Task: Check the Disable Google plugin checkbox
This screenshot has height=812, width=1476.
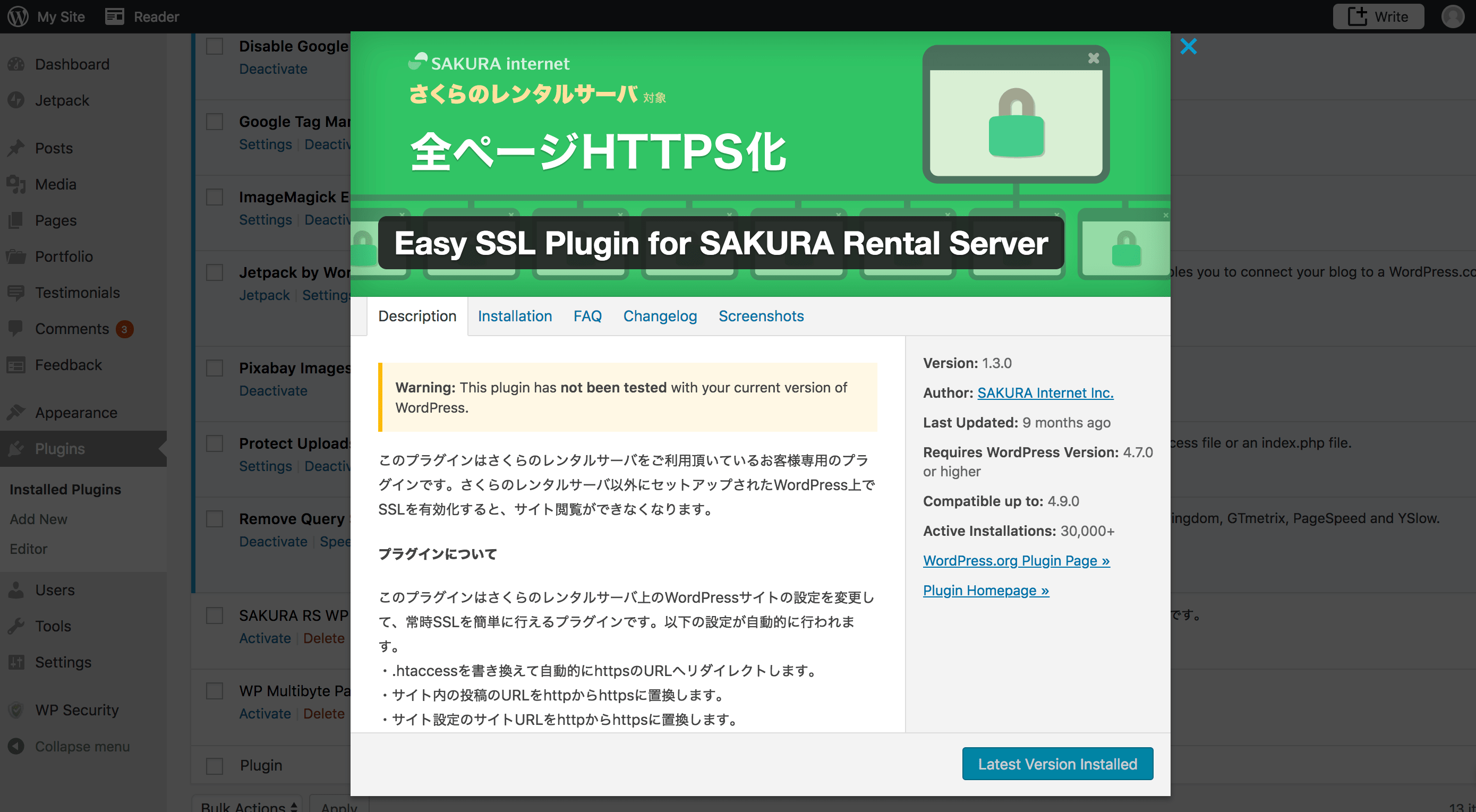Action: tap(215, 46)
